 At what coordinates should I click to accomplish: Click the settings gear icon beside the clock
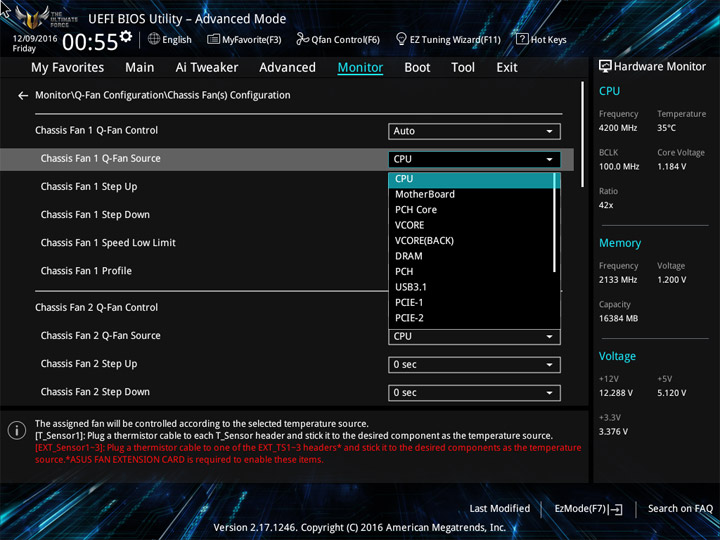click(126, 36)
